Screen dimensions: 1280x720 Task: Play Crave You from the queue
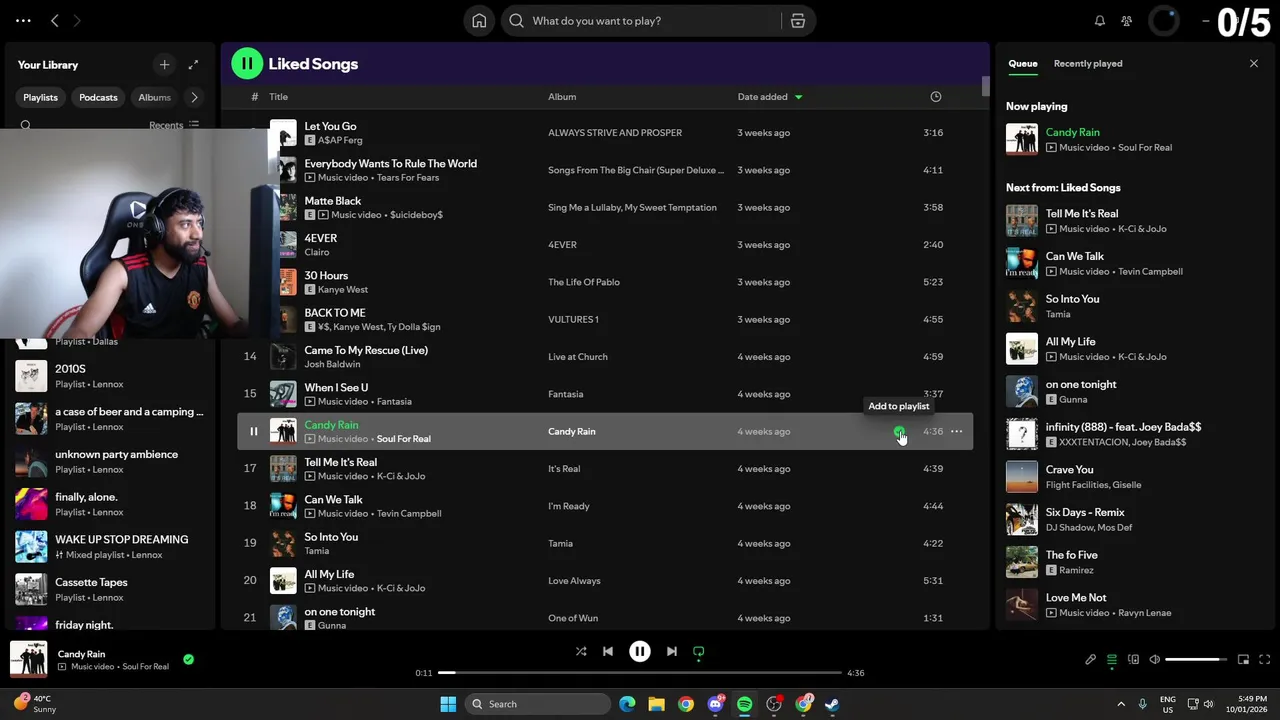1135,477
